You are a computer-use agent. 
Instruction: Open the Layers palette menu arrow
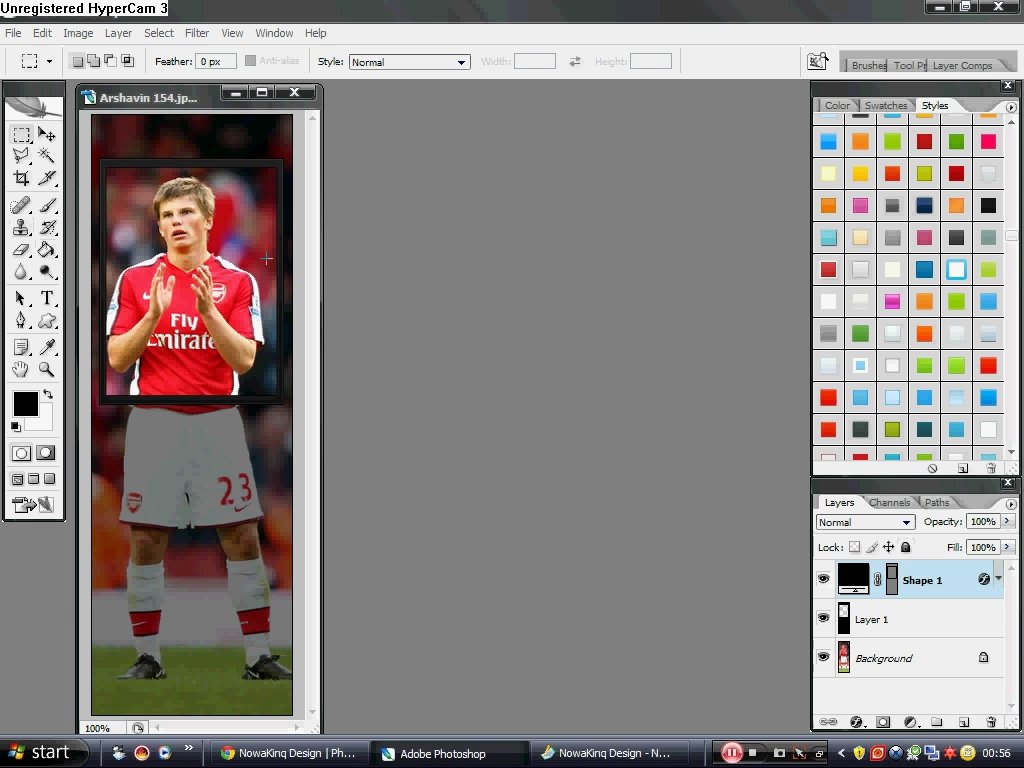[1011, 504]
